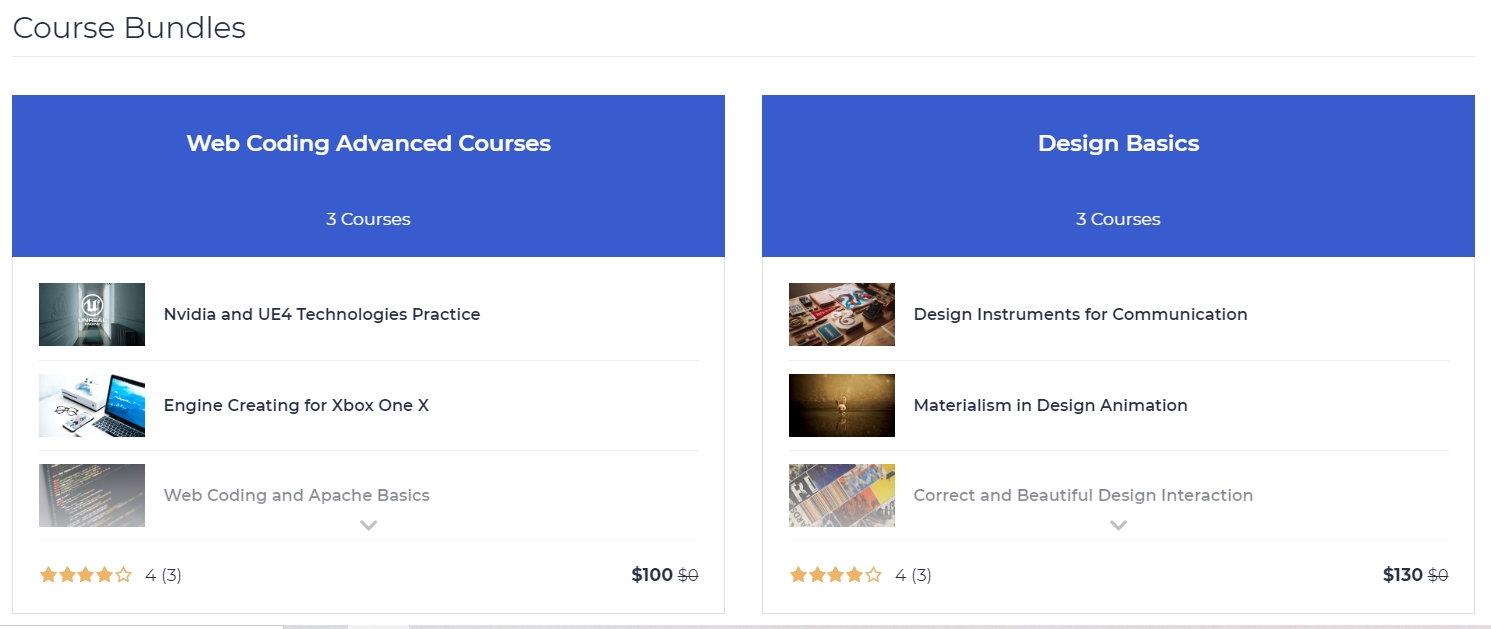Expand the Web Coding bundle course list
1491x629 pixels.
(368, 525)
